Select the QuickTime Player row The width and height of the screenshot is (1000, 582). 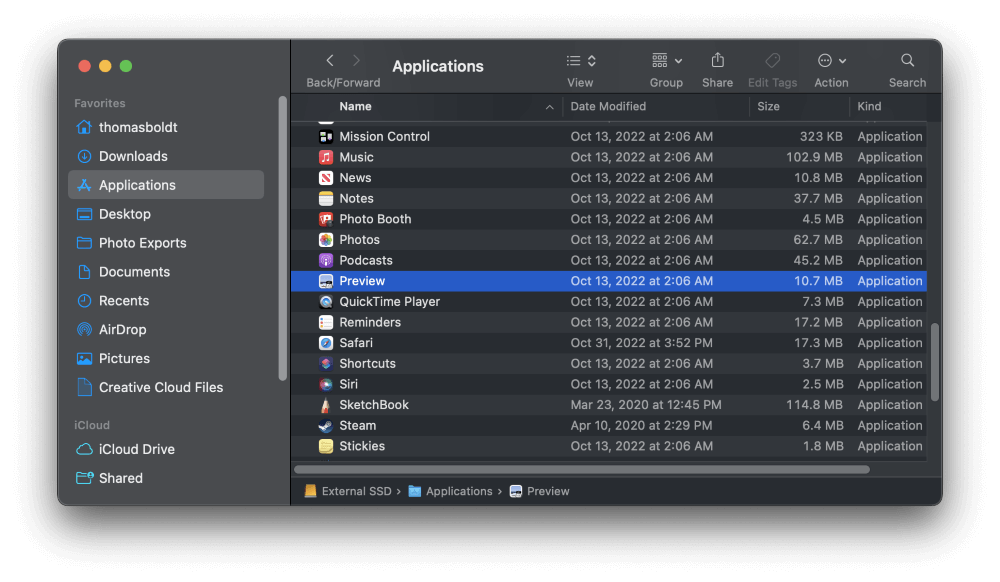pos(450,301)
